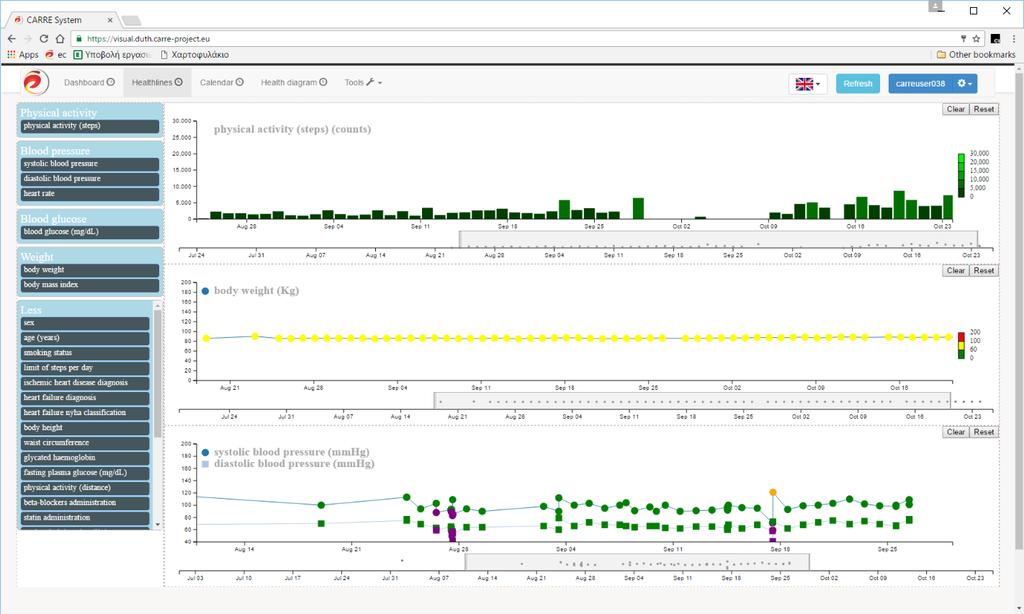This screenshot has height=614, width=1024.
Task: Select 'glycated haemoglobin' in the list
Action: [x=85, y=458]
